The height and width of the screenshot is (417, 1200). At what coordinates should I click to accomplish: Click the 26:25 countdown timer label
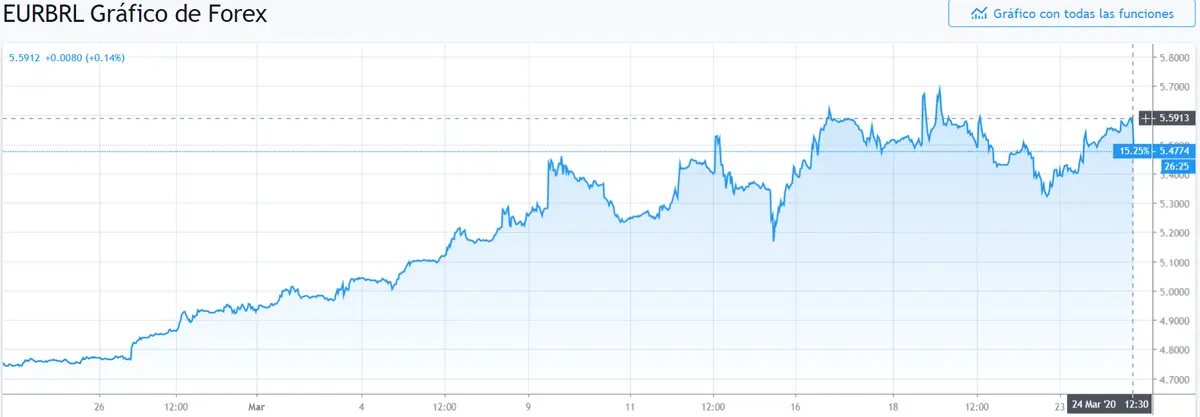1174,164
